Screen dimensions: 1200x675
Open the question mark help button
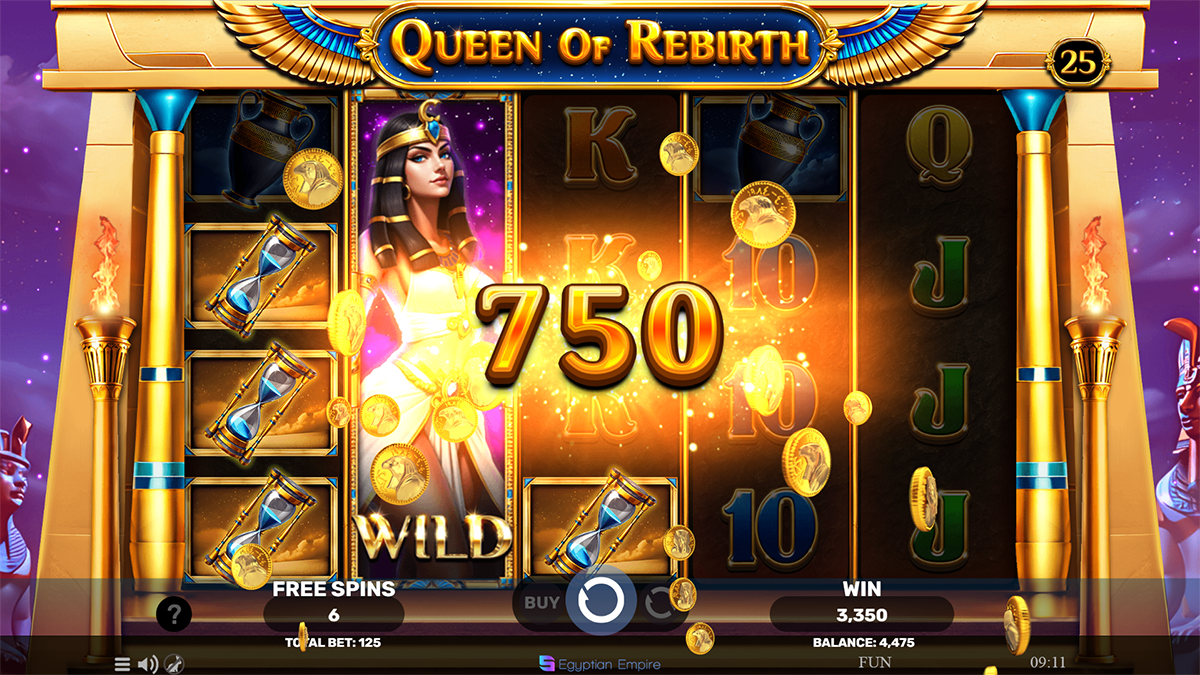coord(174,614)
